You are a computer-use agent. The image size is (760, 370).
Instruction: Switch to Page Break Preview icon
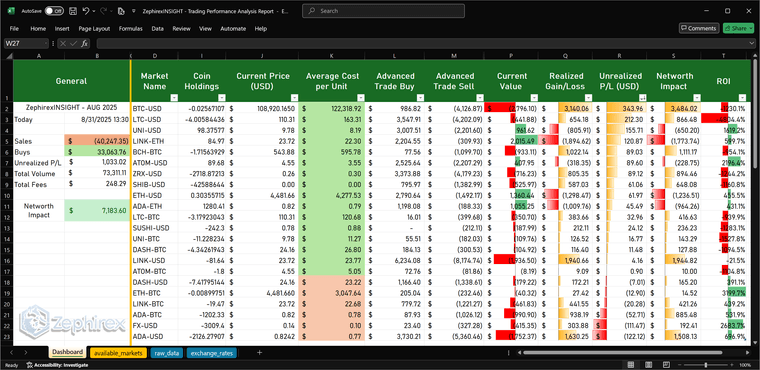point(667,365)
